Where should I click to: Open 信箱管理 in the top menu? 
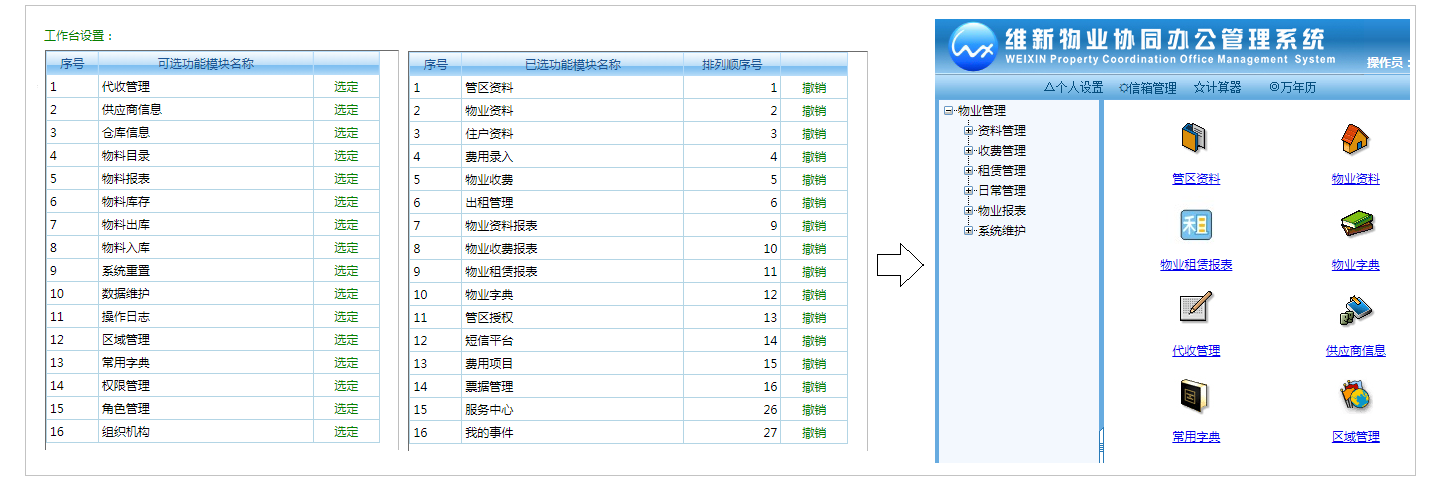pyautogui.click(x=1147, y=88)
